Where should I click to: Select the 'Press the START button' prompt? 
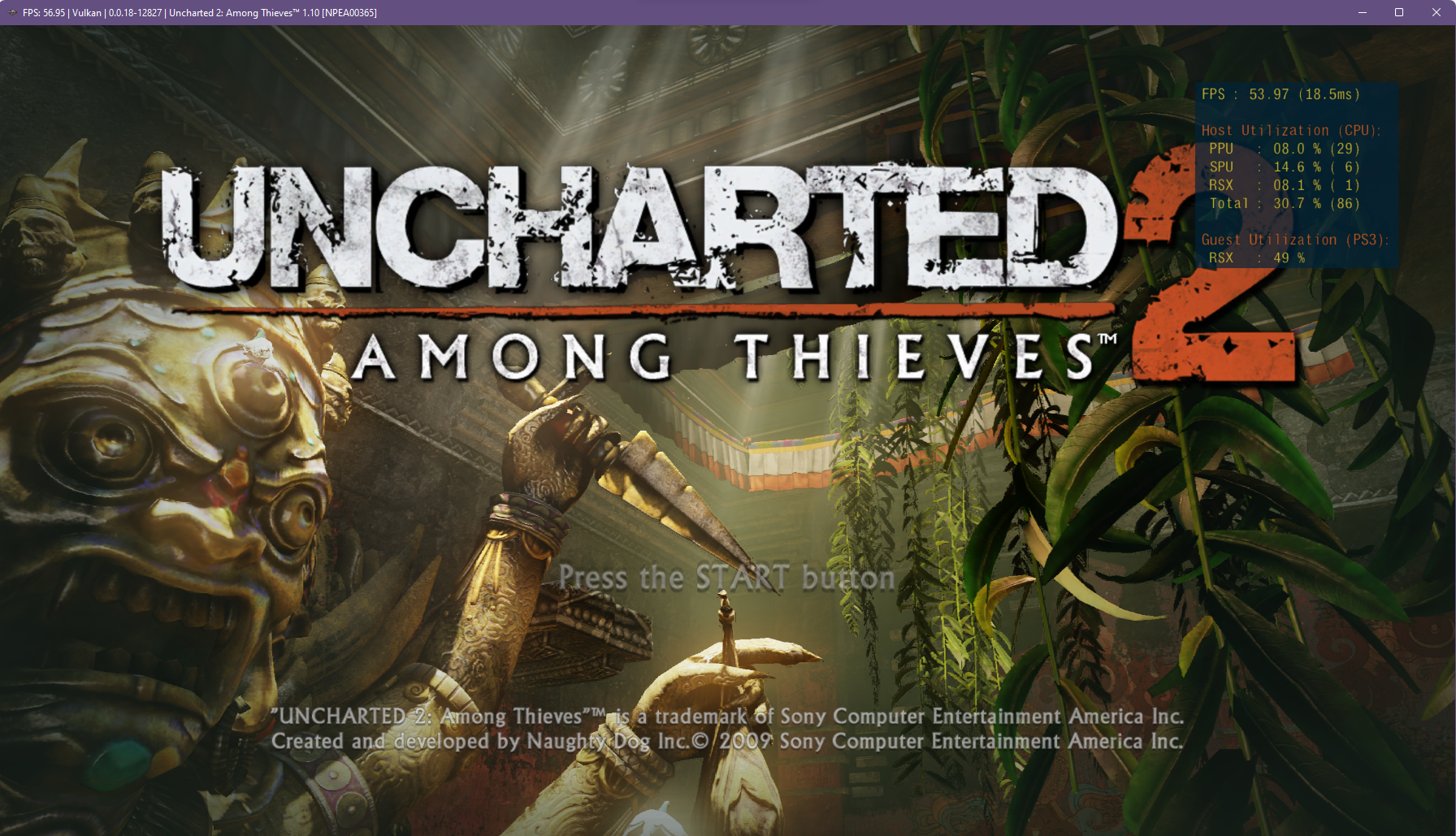726,578
